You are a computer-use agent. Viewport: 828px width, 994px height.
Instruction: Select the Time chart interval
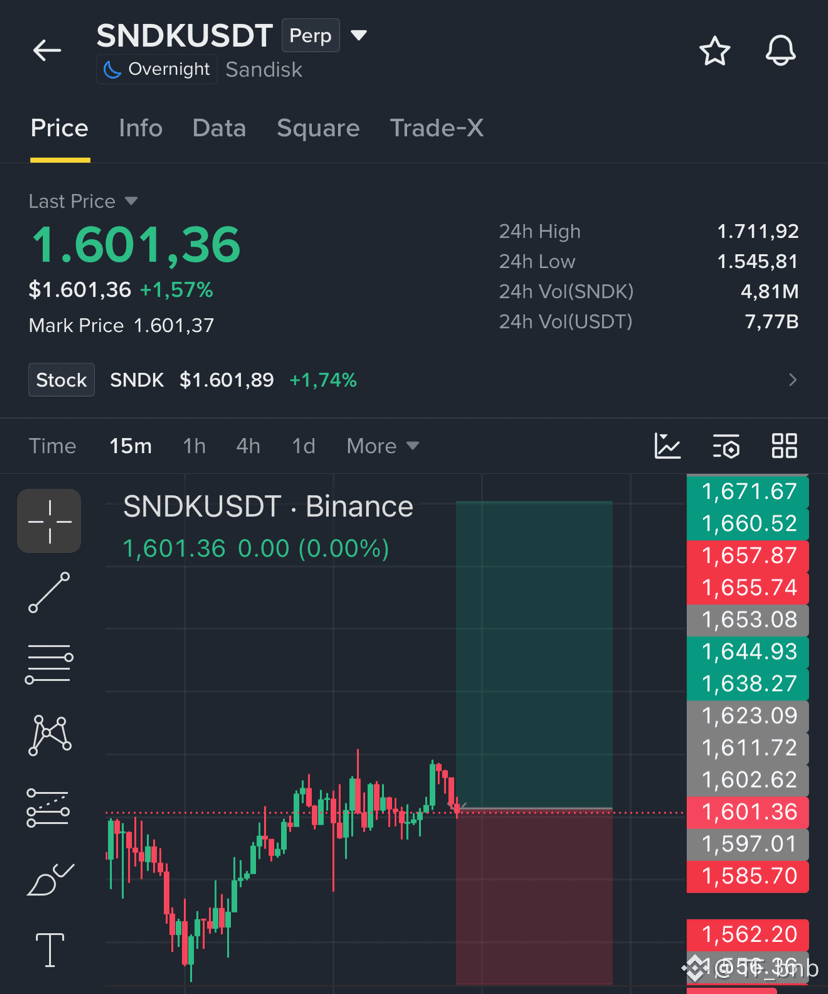point(53,446)
